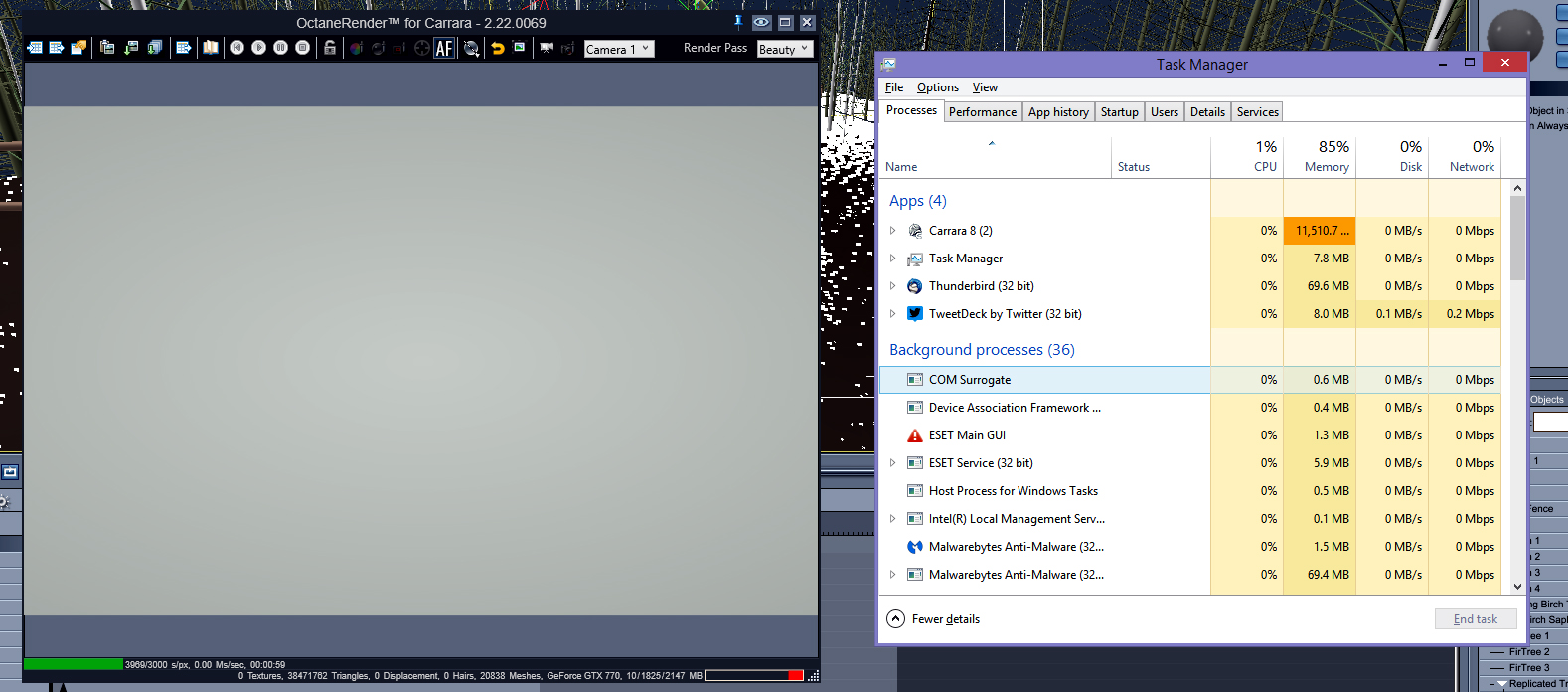Switch to the Details tab
1568x692 pixels.
[1207, 112]
